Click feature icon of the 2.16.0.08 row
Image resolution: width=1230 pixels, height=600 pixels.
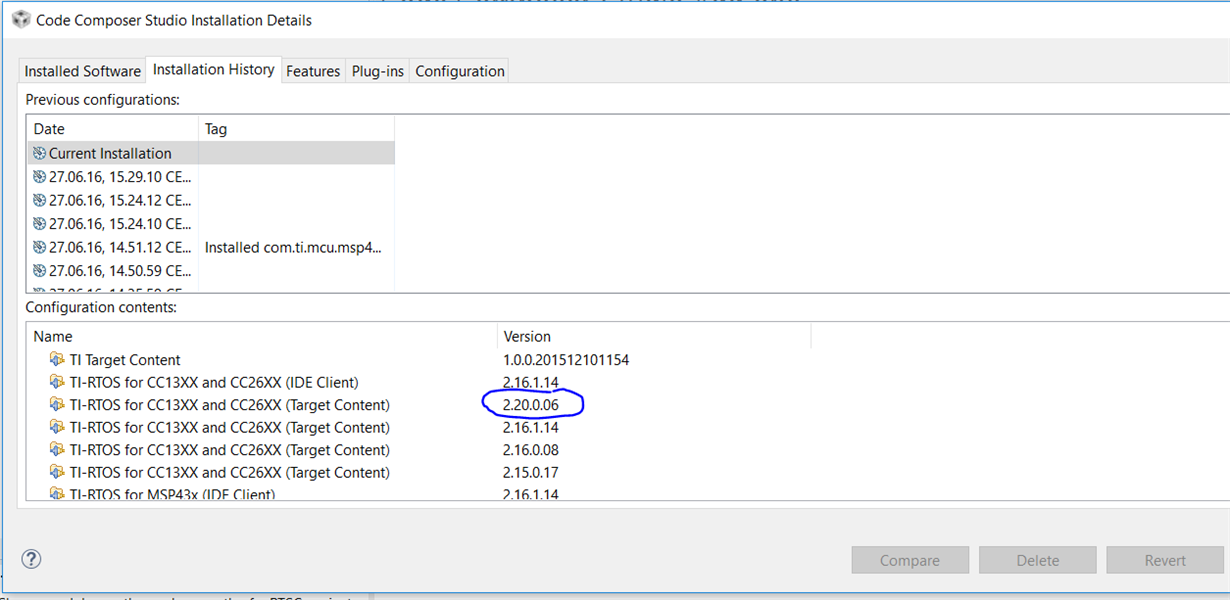pos(58,449)
